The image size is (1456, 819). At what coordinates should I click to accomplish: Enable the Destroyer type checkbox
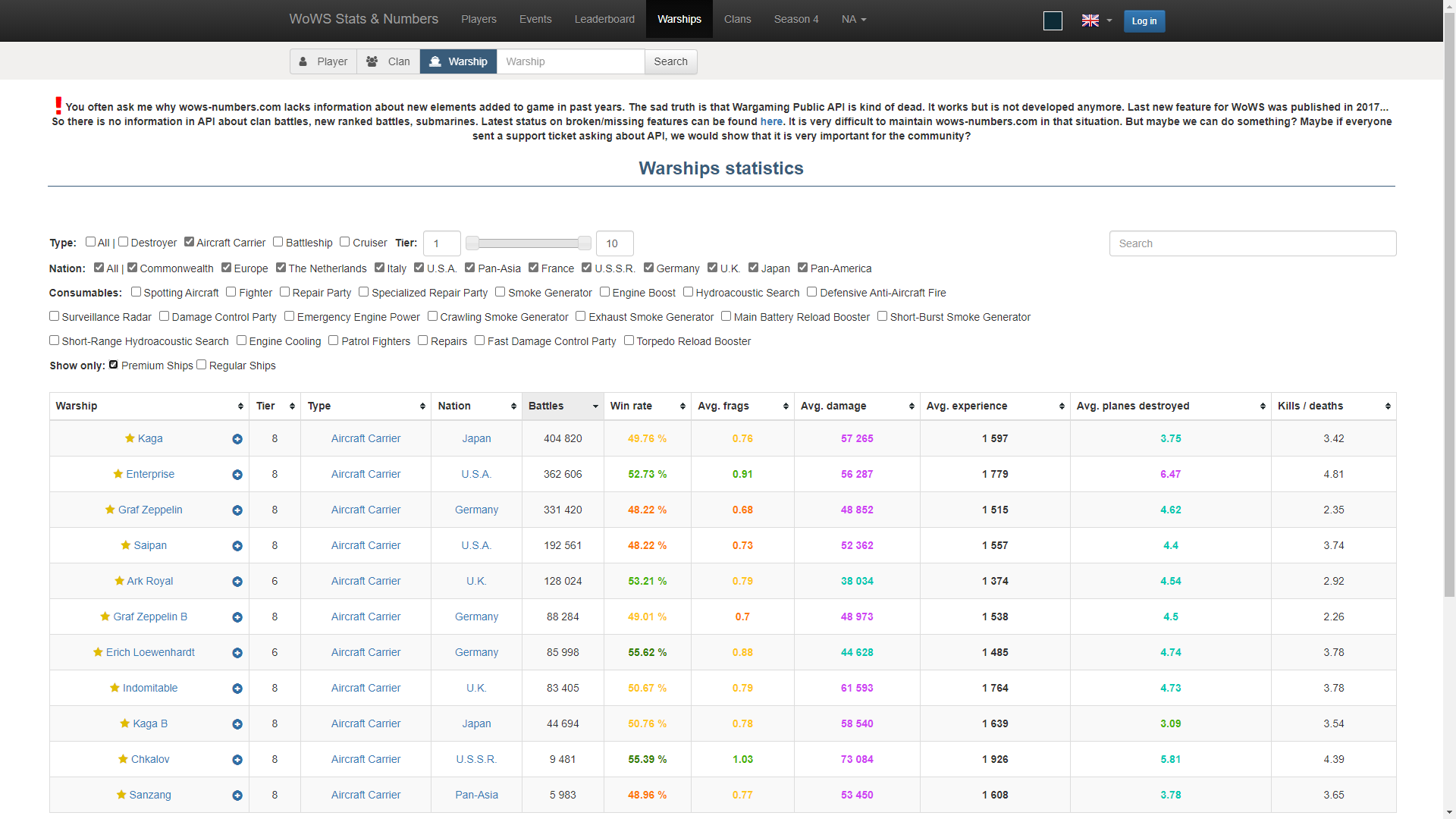[x=124, y=242]
